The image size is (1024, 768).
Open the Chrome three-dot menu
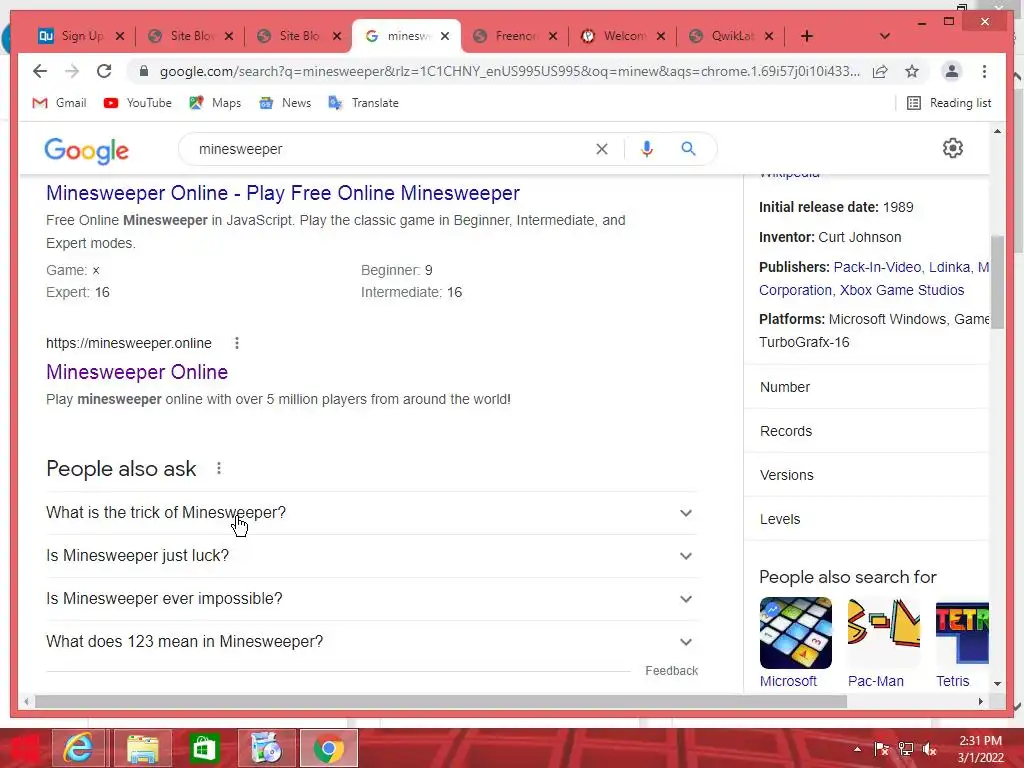click(984, 71)
